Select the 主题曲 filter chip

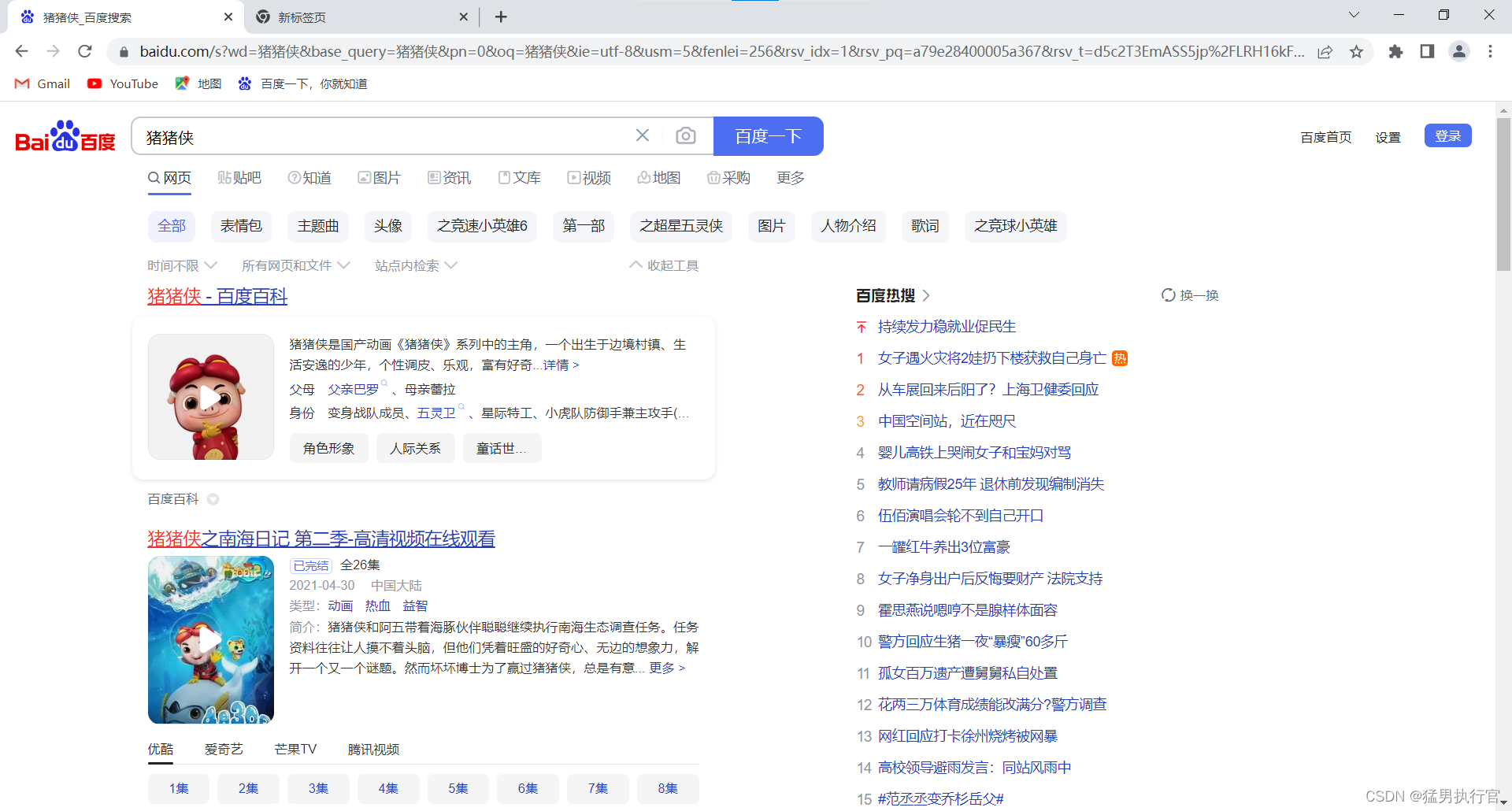(x=318, y=226)
